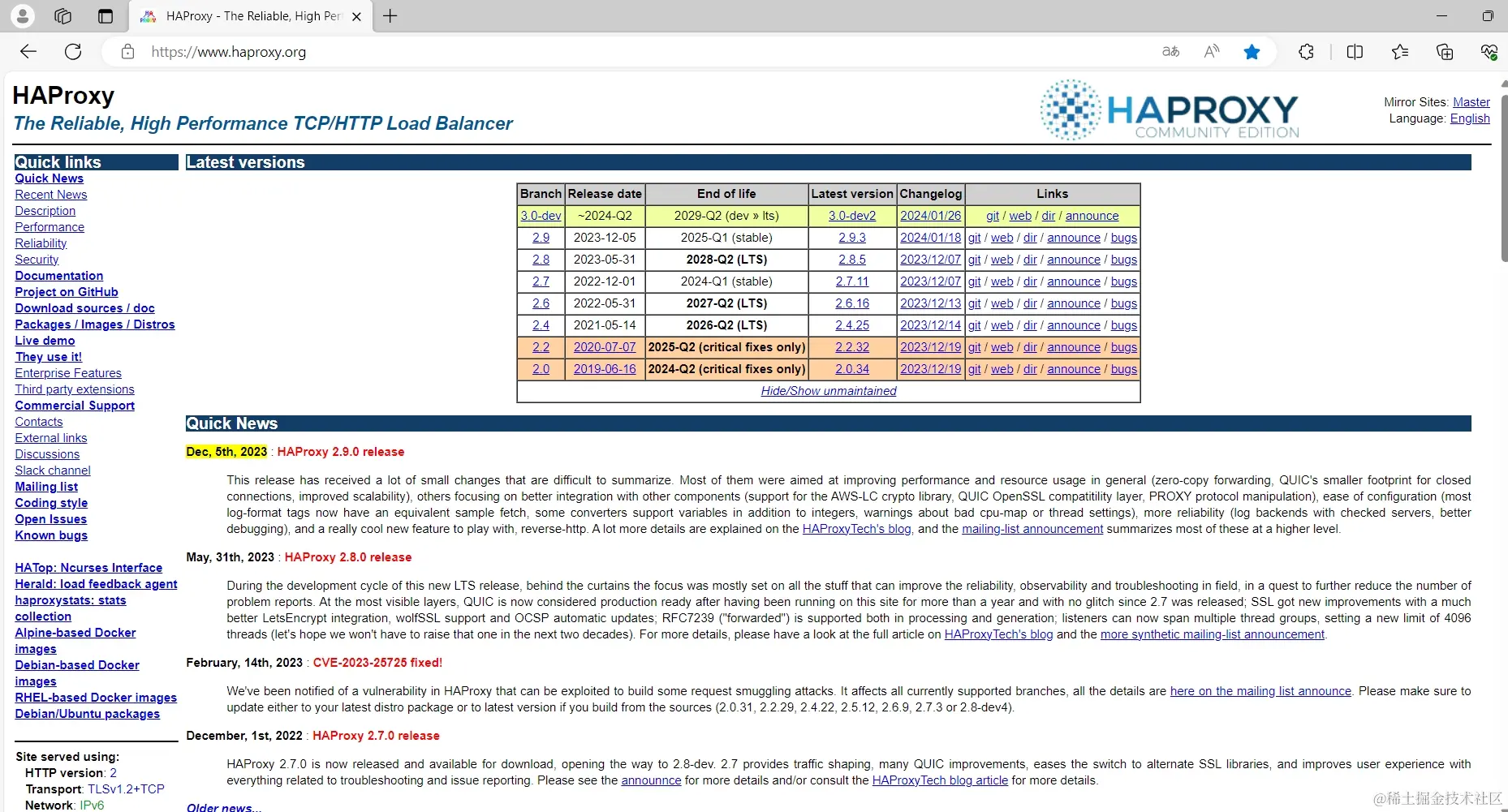Click the '2028-Q2 (LTS)' end of life cell
The height and width of the screenshot is (812, 1508).
tap(726, 260)
